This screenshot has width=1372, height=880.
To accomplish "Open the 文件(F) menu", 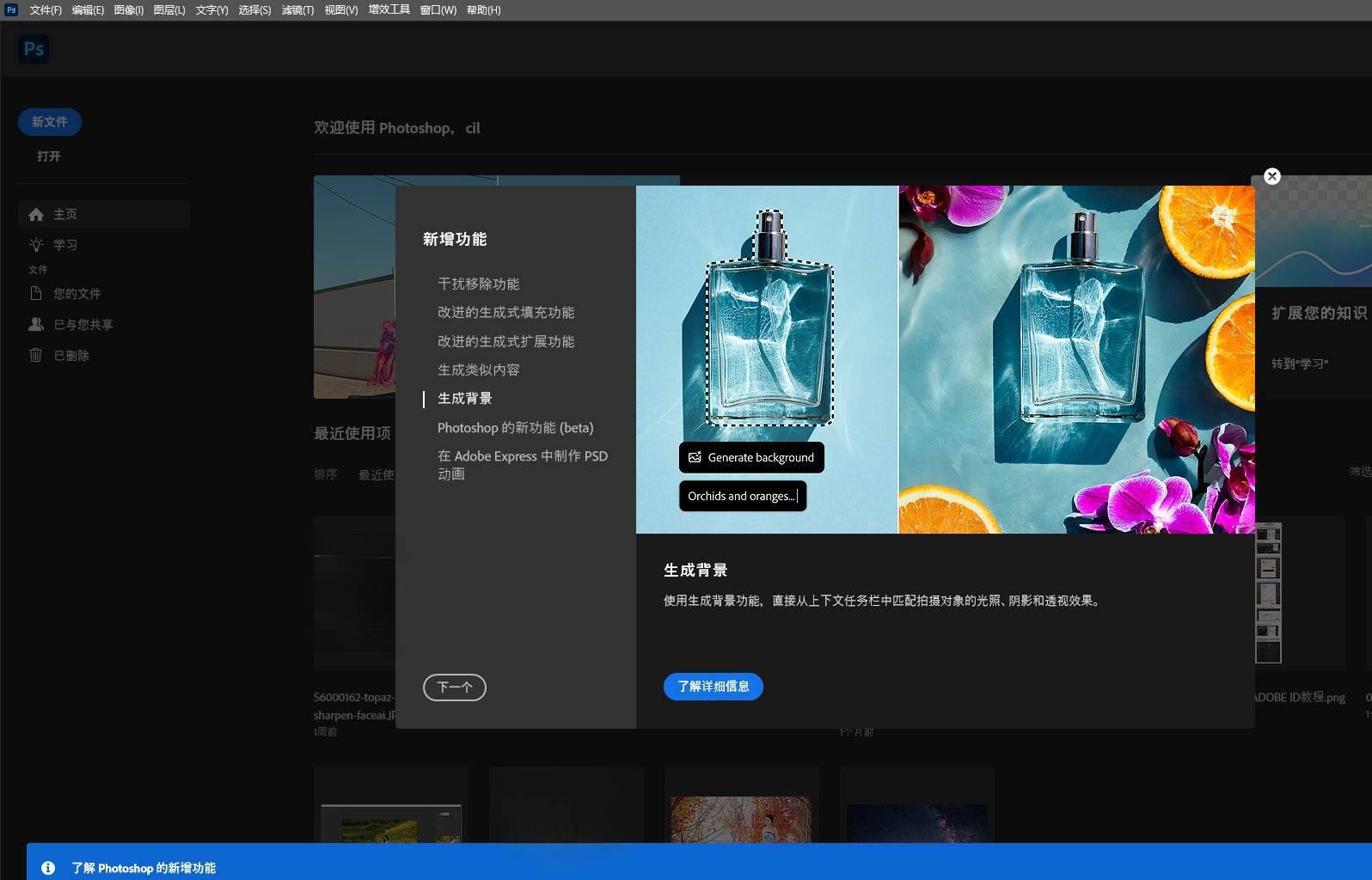I will click(x=46, y=10).
